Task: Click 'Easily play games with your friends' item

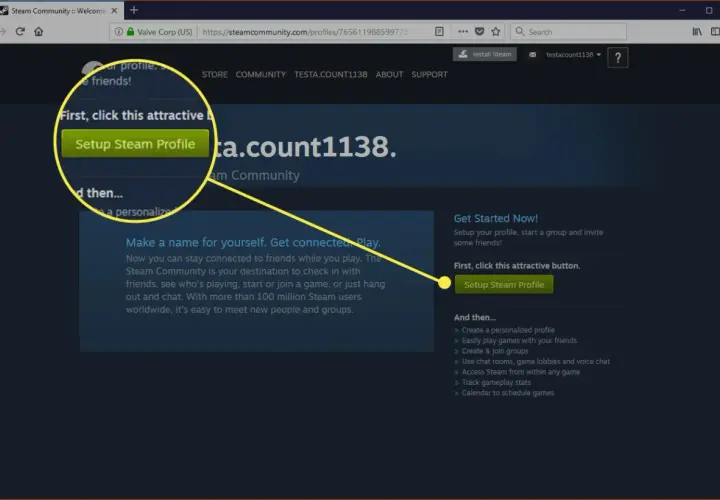Action: coord(519,341)
